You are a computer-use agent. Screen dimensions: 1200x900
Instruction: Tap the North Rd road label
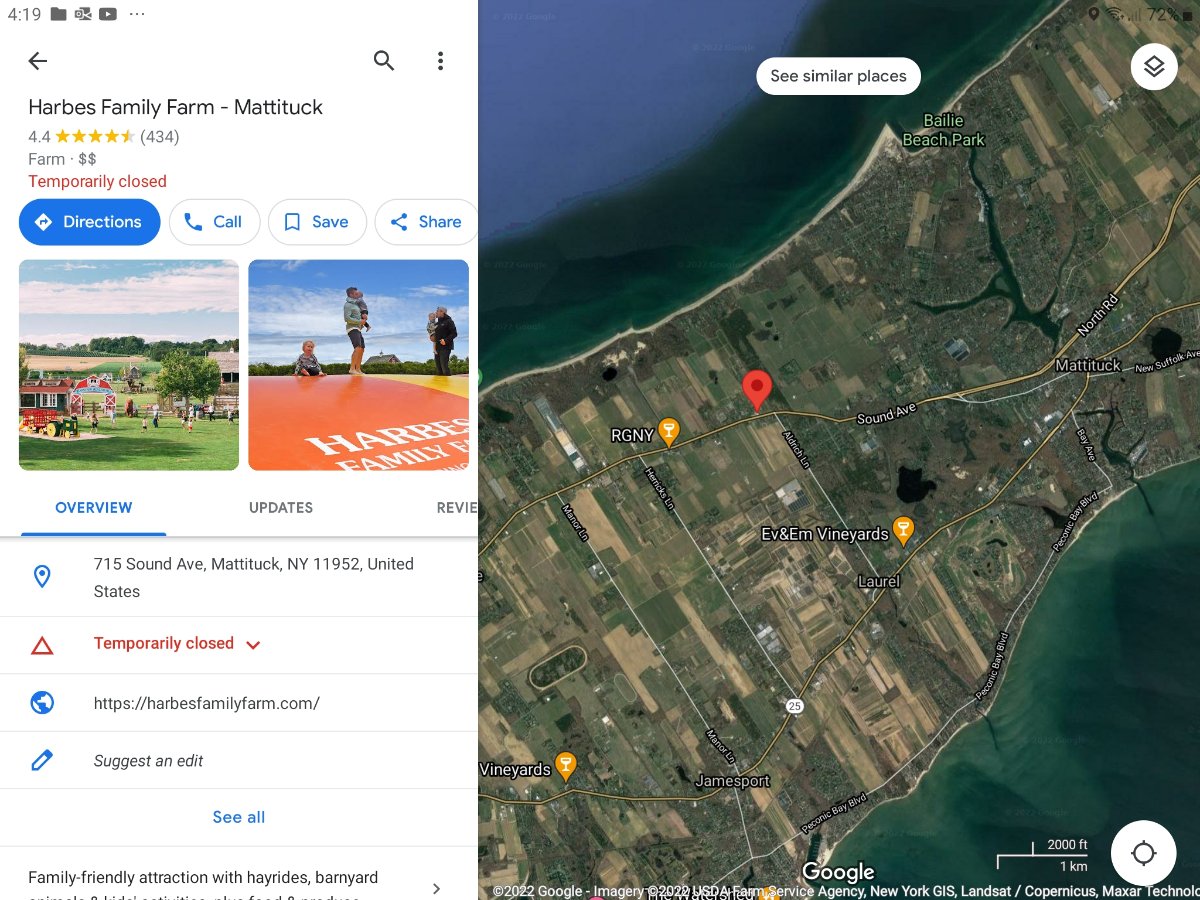pos(1100,316)
